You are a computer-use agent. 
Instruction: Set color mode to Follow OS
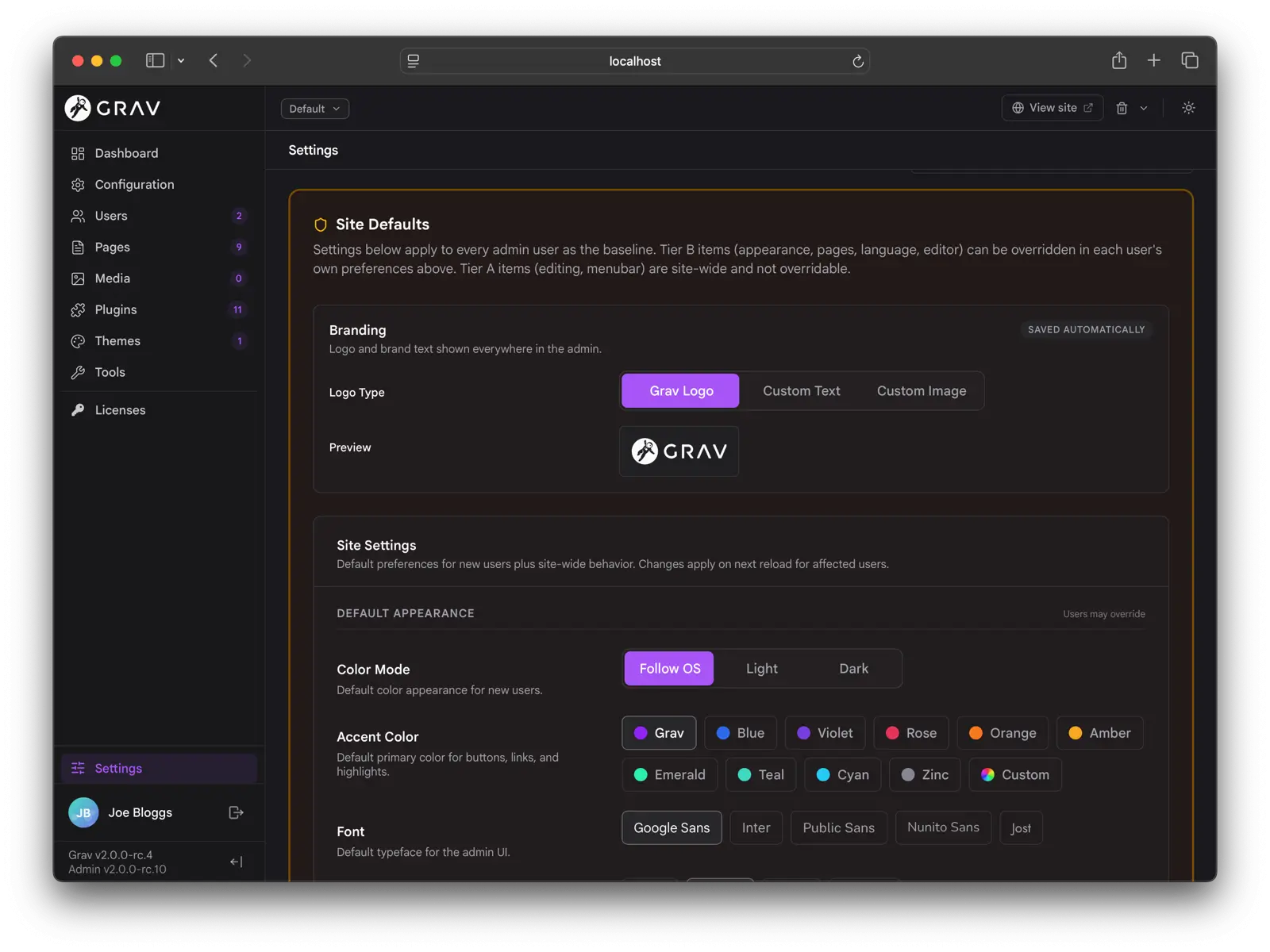pos(669,669)
